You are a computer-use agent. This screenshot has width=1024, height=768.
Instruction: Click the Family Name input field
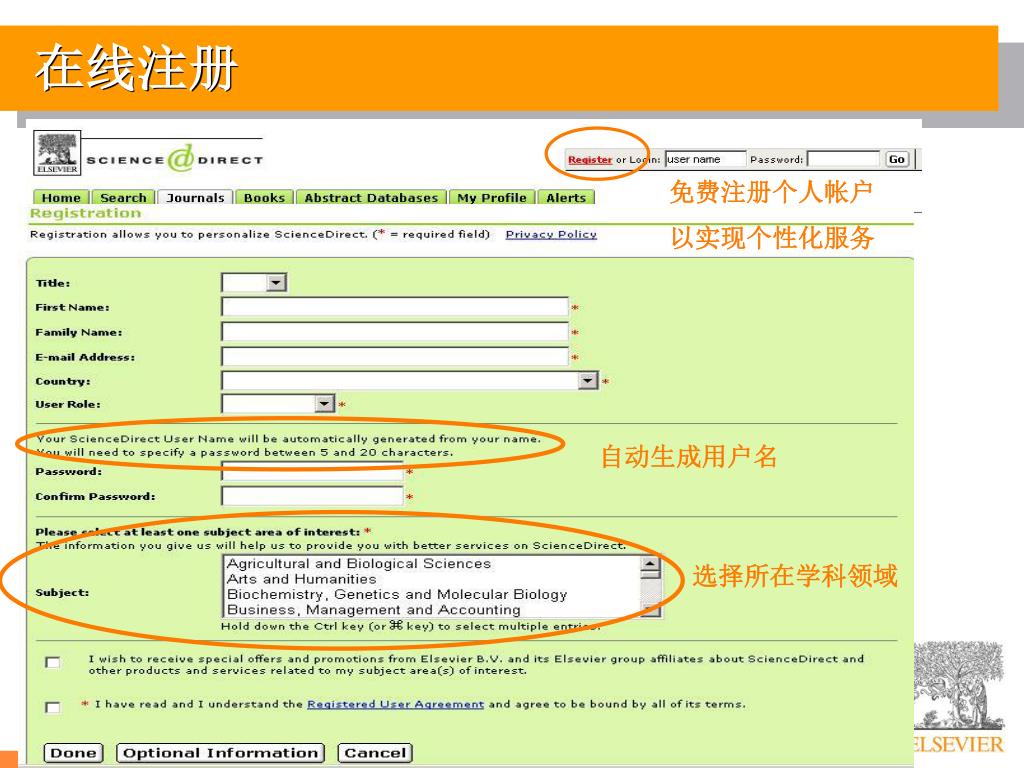click(395, 332)
